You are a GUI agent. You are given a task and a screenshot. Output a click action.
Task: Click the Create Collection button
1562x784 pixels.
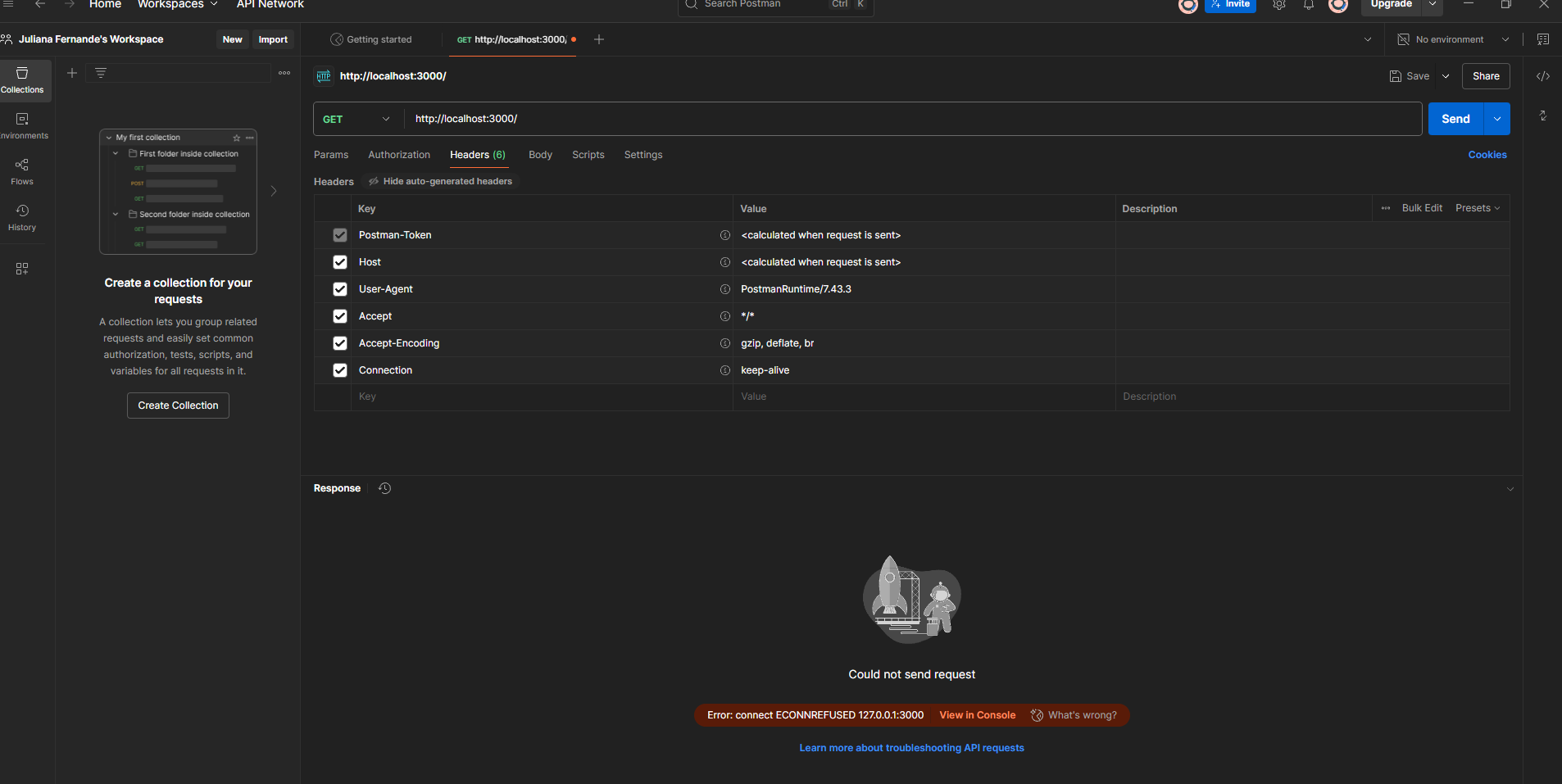click(178, 406)
